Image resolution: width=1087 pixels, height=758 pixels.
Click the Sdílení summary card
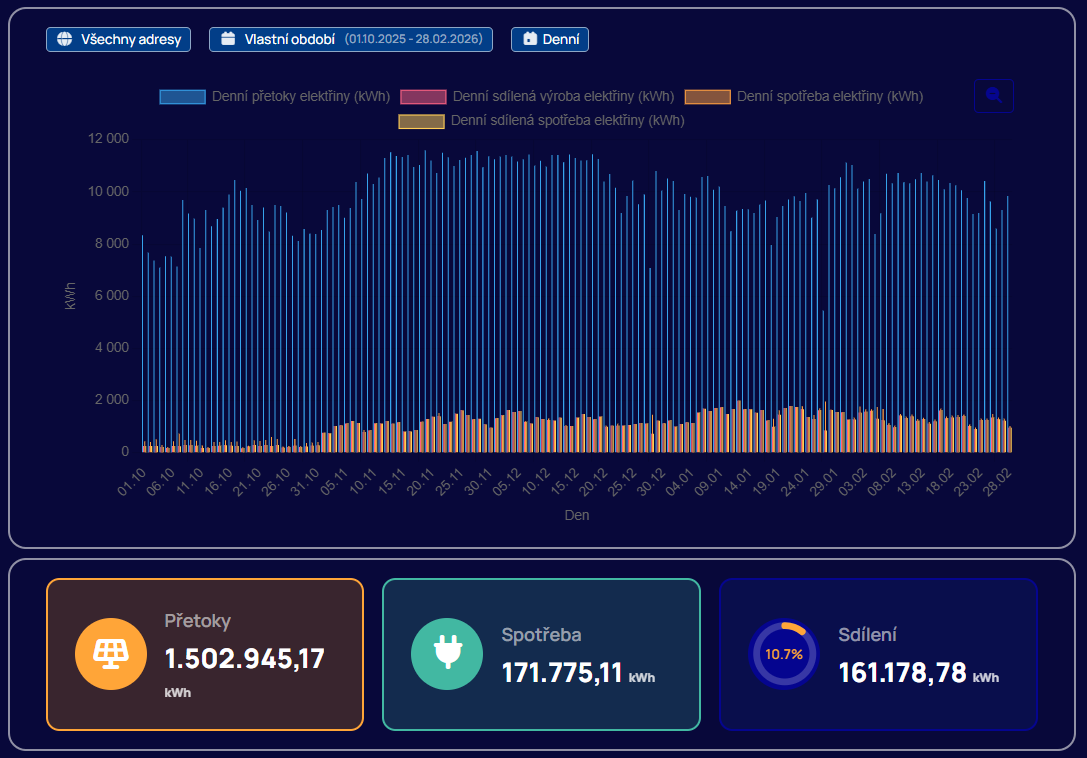tap(878, 654)
